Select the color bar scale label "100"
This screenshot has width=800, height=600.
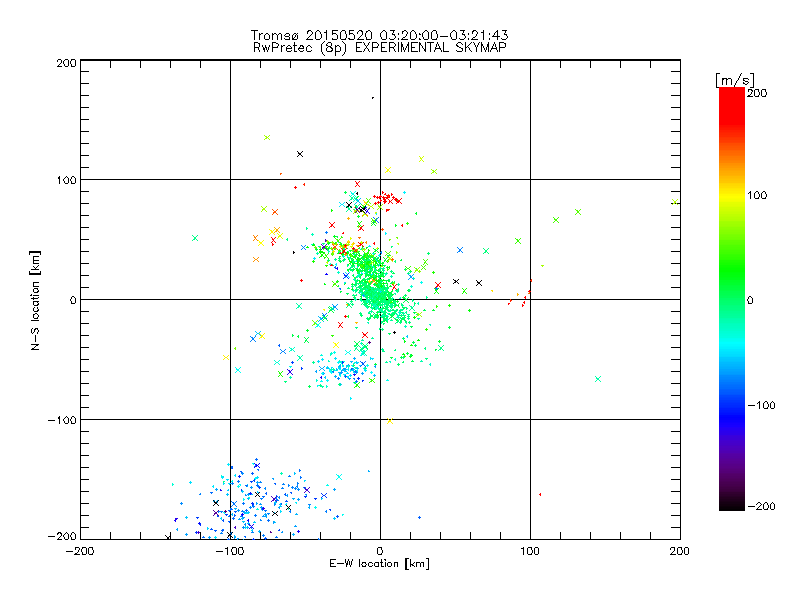click(757, 195)
